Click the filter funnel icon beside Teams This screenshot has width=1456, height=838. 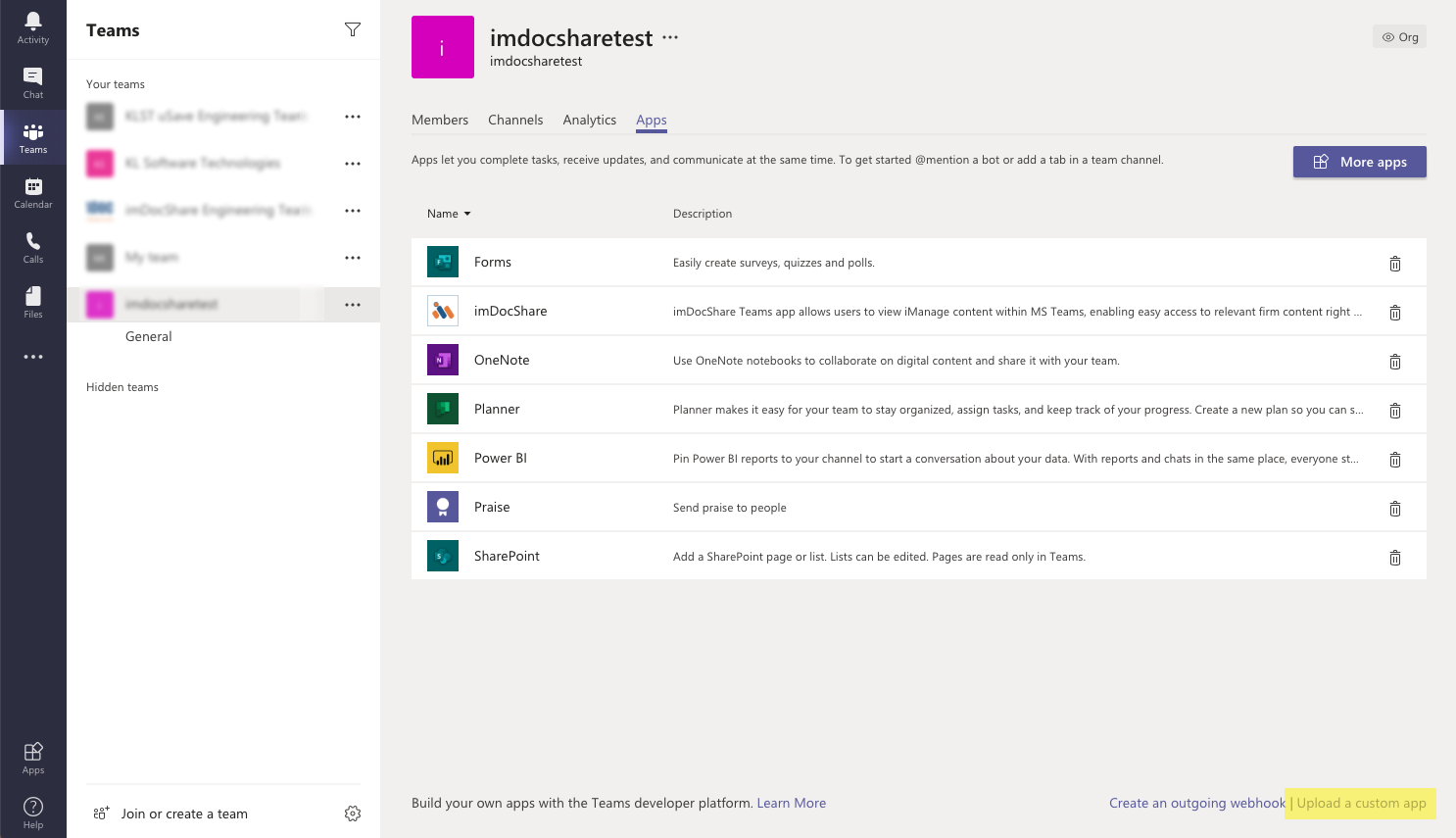353,29
